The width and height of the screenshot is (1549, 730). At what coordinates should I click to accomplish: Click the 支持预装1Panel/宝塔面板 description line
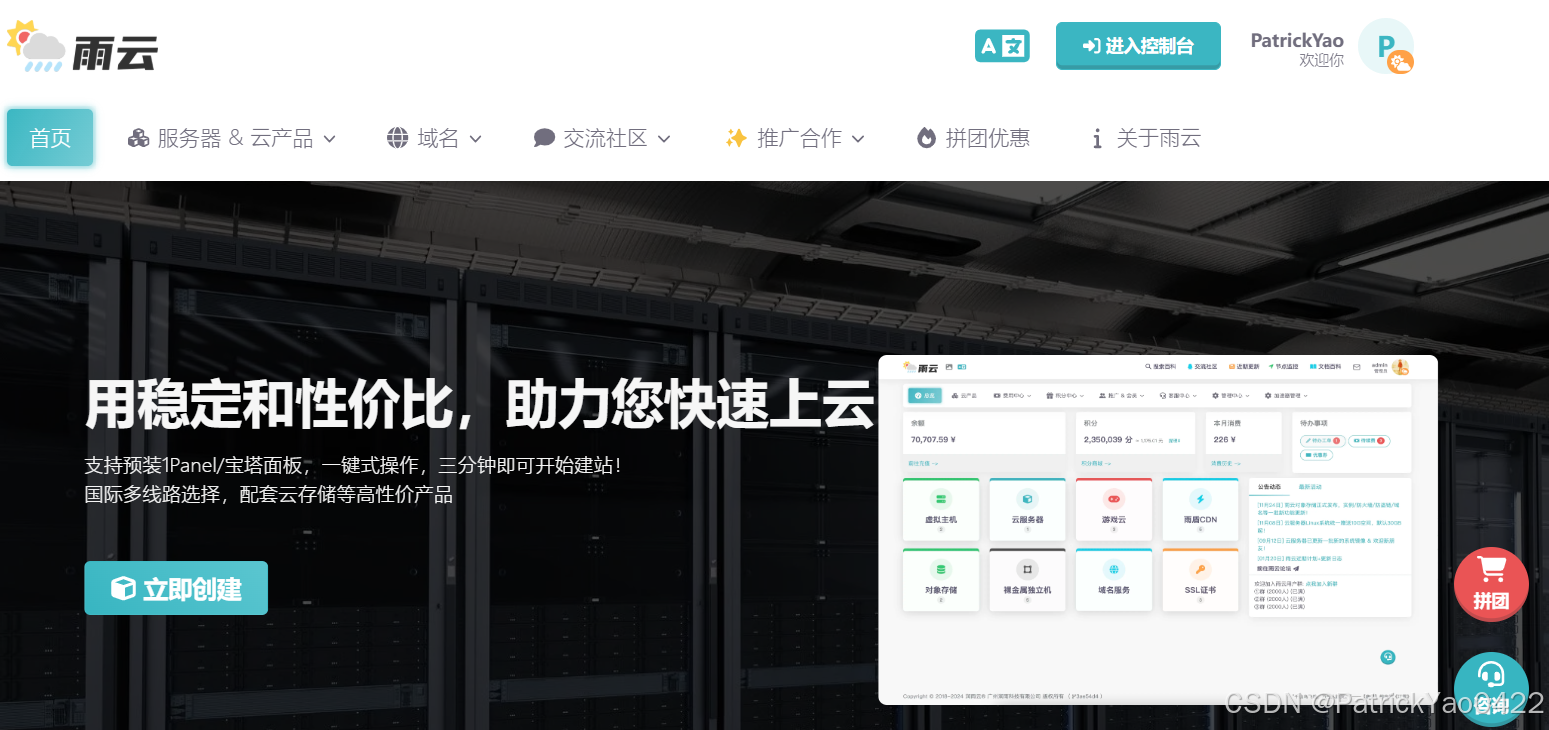click(353, 465)
